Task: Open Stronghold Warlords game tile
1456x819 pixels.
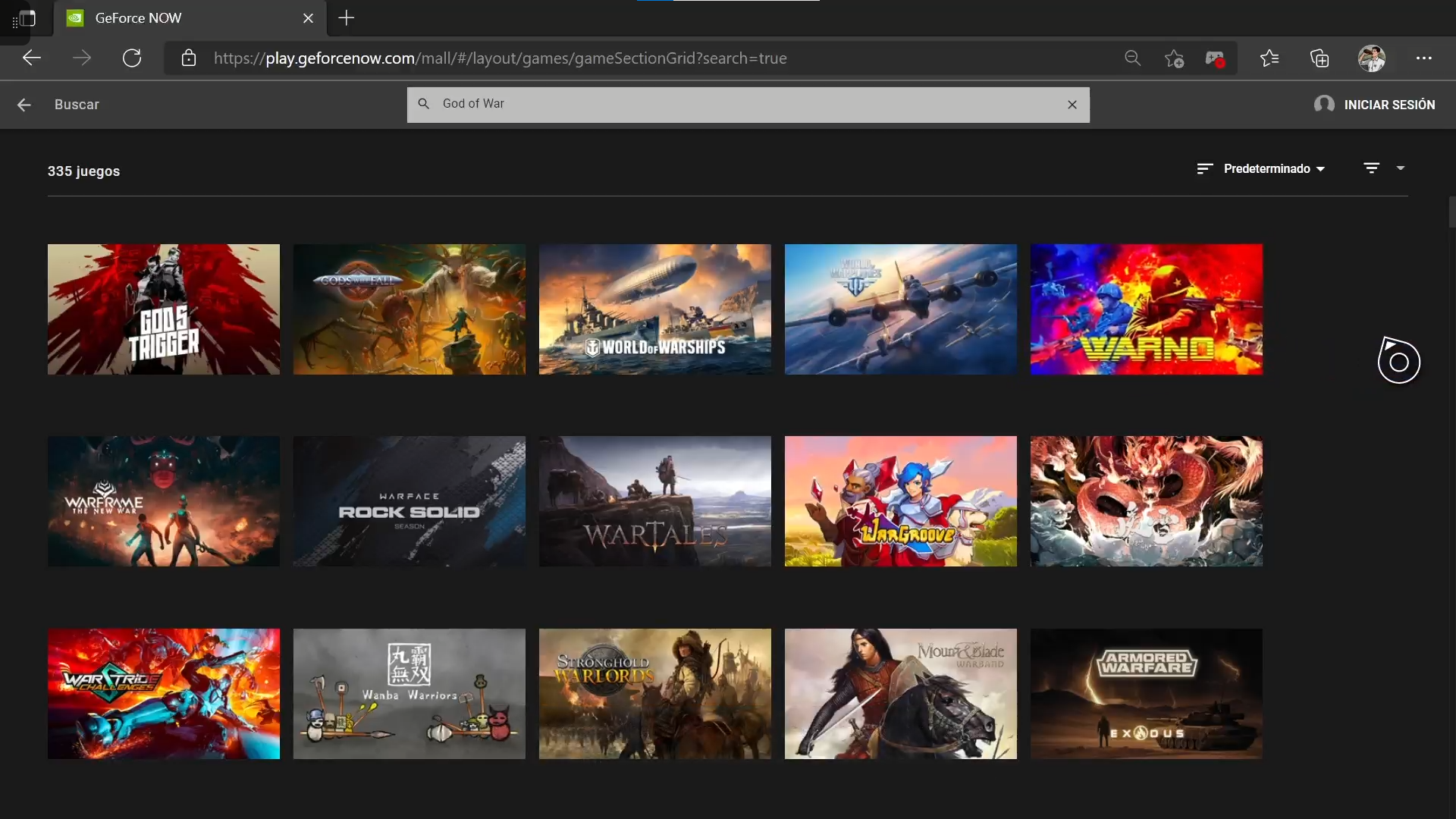Action: pyautogui.click(x=655, y=694)
